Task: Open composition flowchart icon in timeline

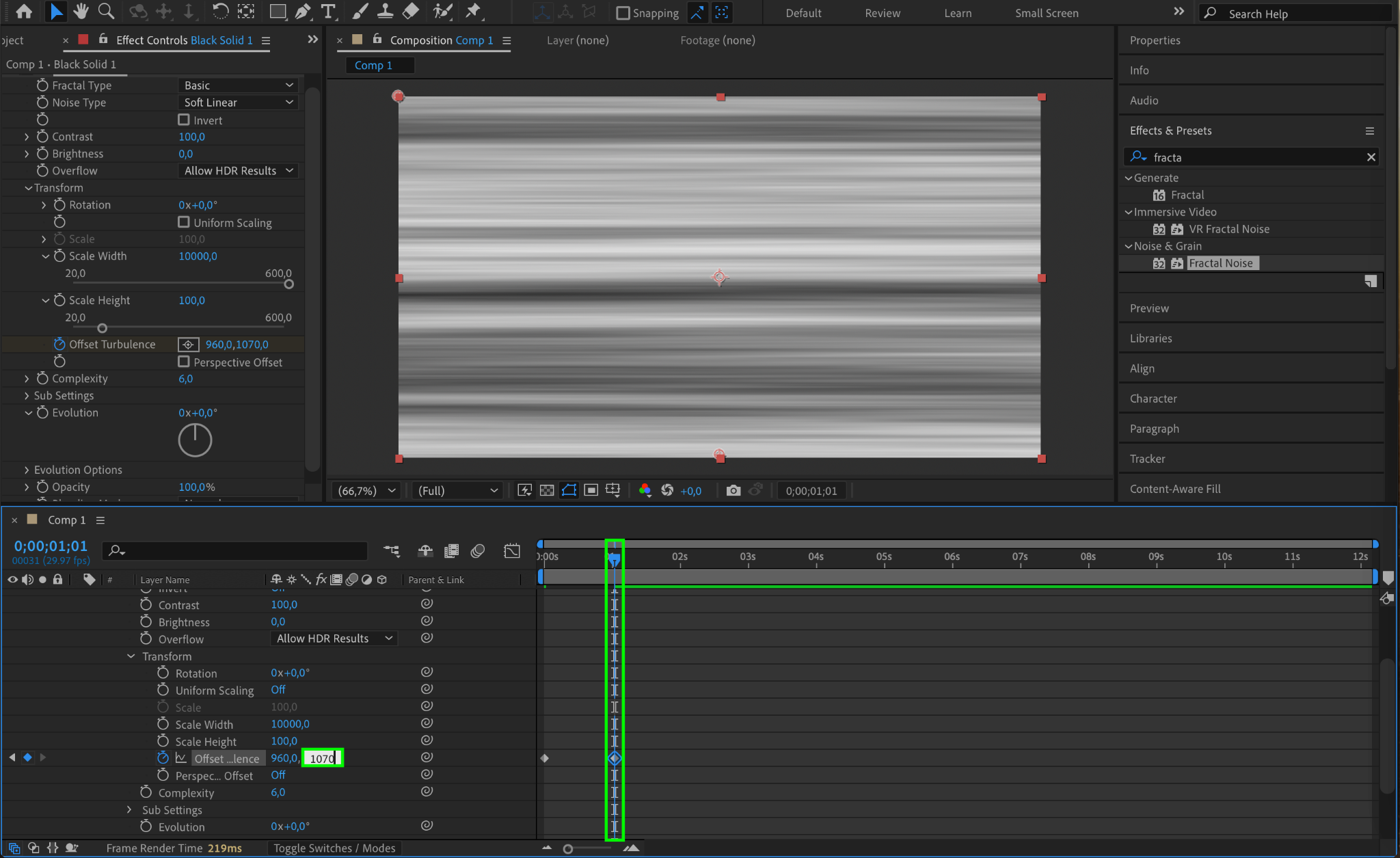Action: click(392, 551)
